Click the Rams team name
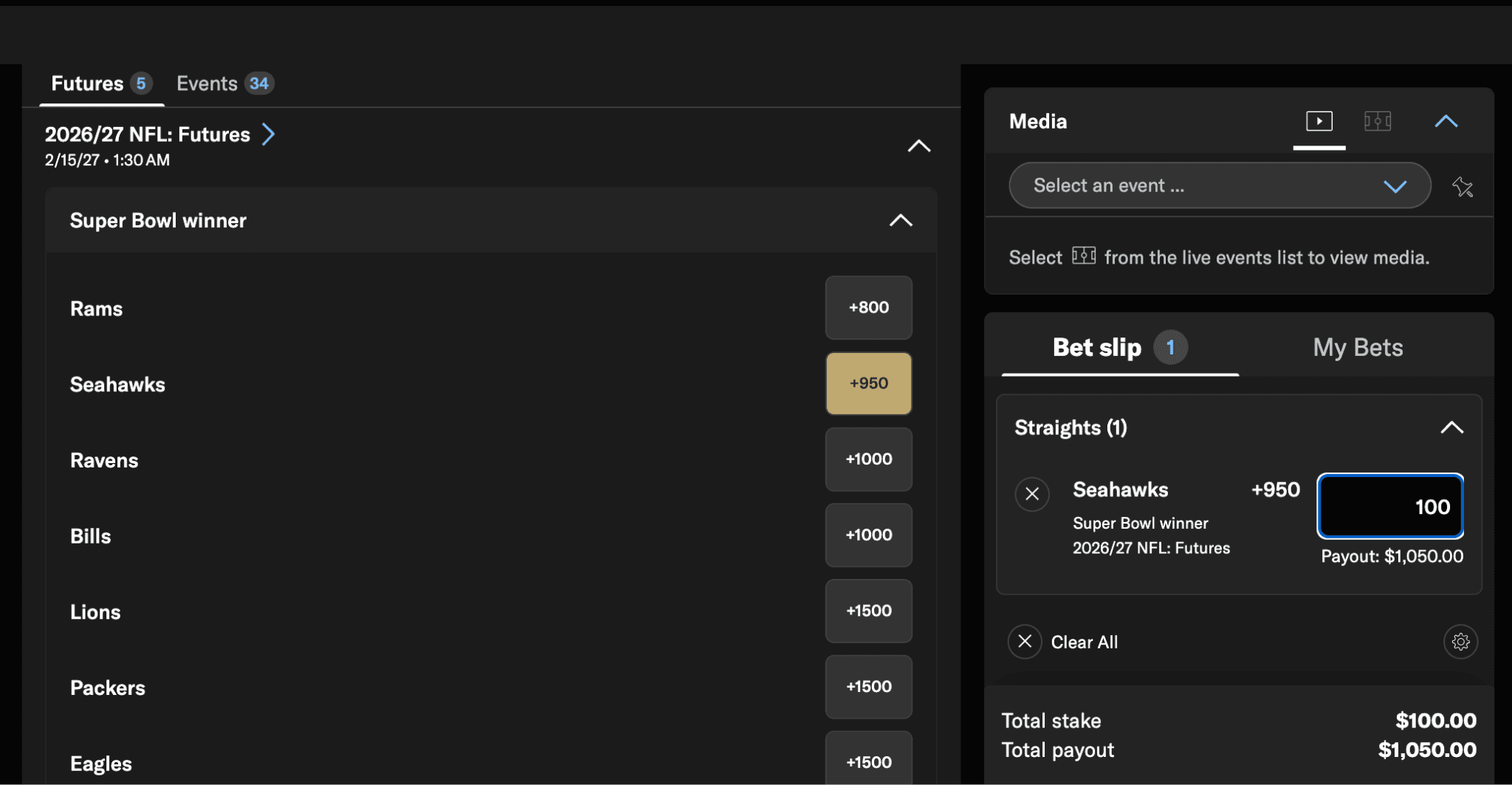 (x=96, y=309)
